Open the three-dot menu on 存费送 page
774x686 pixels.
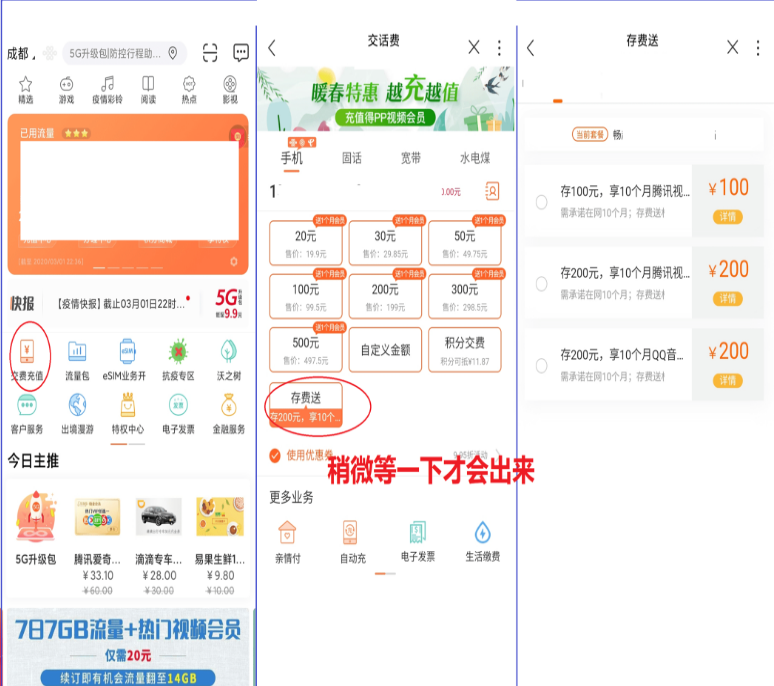[757, 48]
